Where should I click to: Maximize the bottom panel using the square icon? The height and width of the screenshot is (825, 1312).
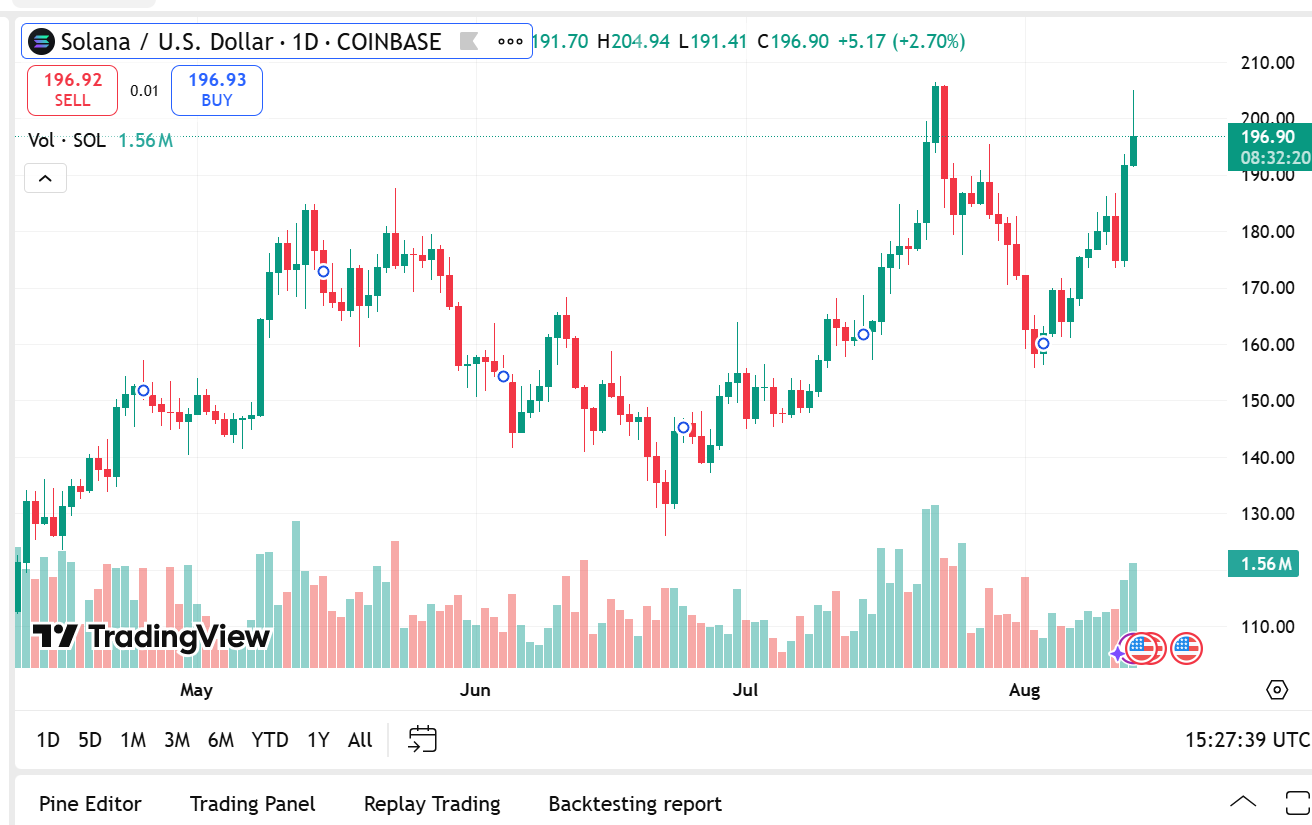pyautogui.click(x=1299, y=803)
